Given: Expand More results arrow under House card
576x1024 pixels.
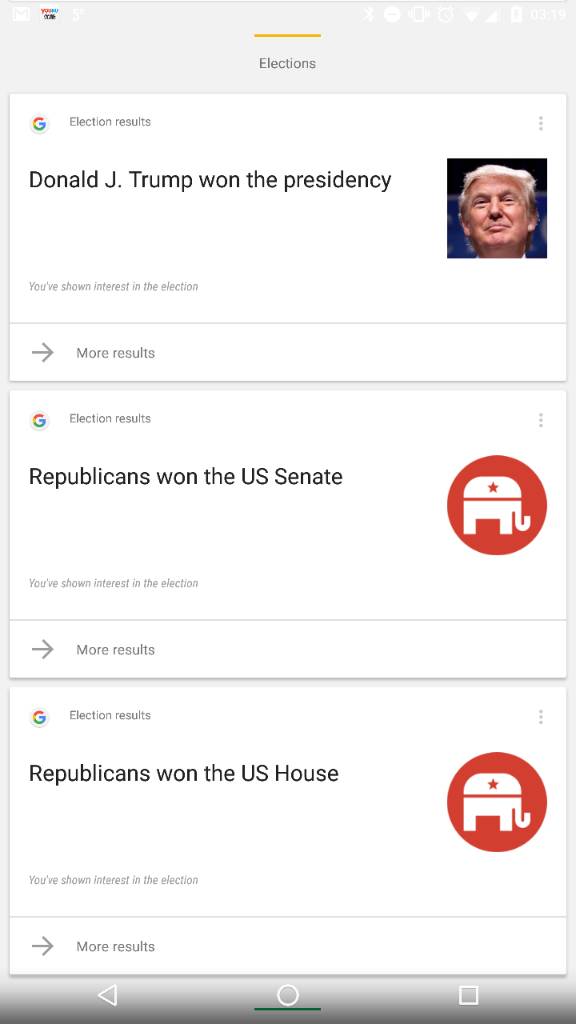Looking at the screenshot, I should click(x=43, y=946).
